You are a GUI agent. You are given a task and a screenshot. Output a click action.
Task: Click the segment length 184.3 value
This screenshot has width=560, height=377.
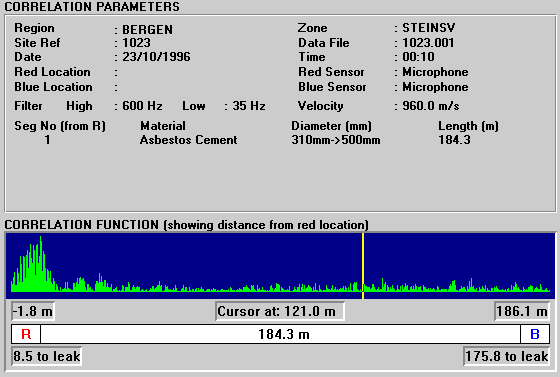pos(454,140)
